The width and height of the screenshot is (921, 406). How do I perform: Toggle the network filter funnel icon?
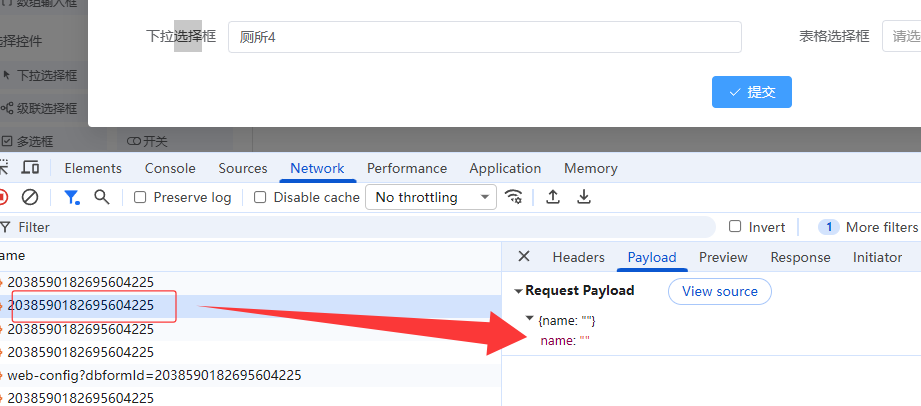[x=72, y=197]
